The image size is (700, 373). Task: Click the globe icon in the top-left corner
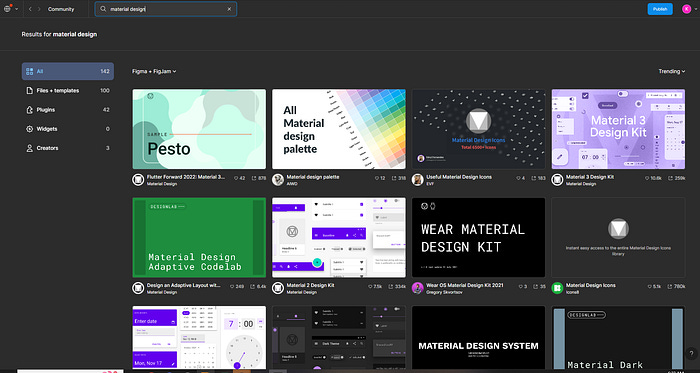click(x=7, y=9)
